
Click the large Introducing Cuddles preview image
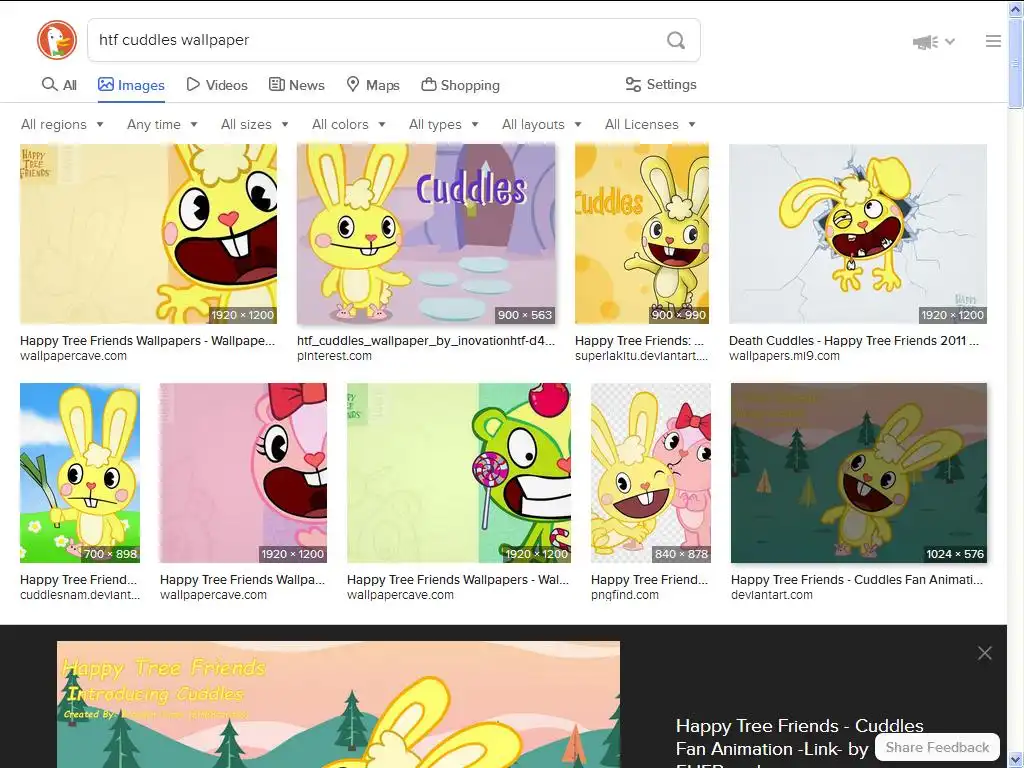click(x=338, y=705)
